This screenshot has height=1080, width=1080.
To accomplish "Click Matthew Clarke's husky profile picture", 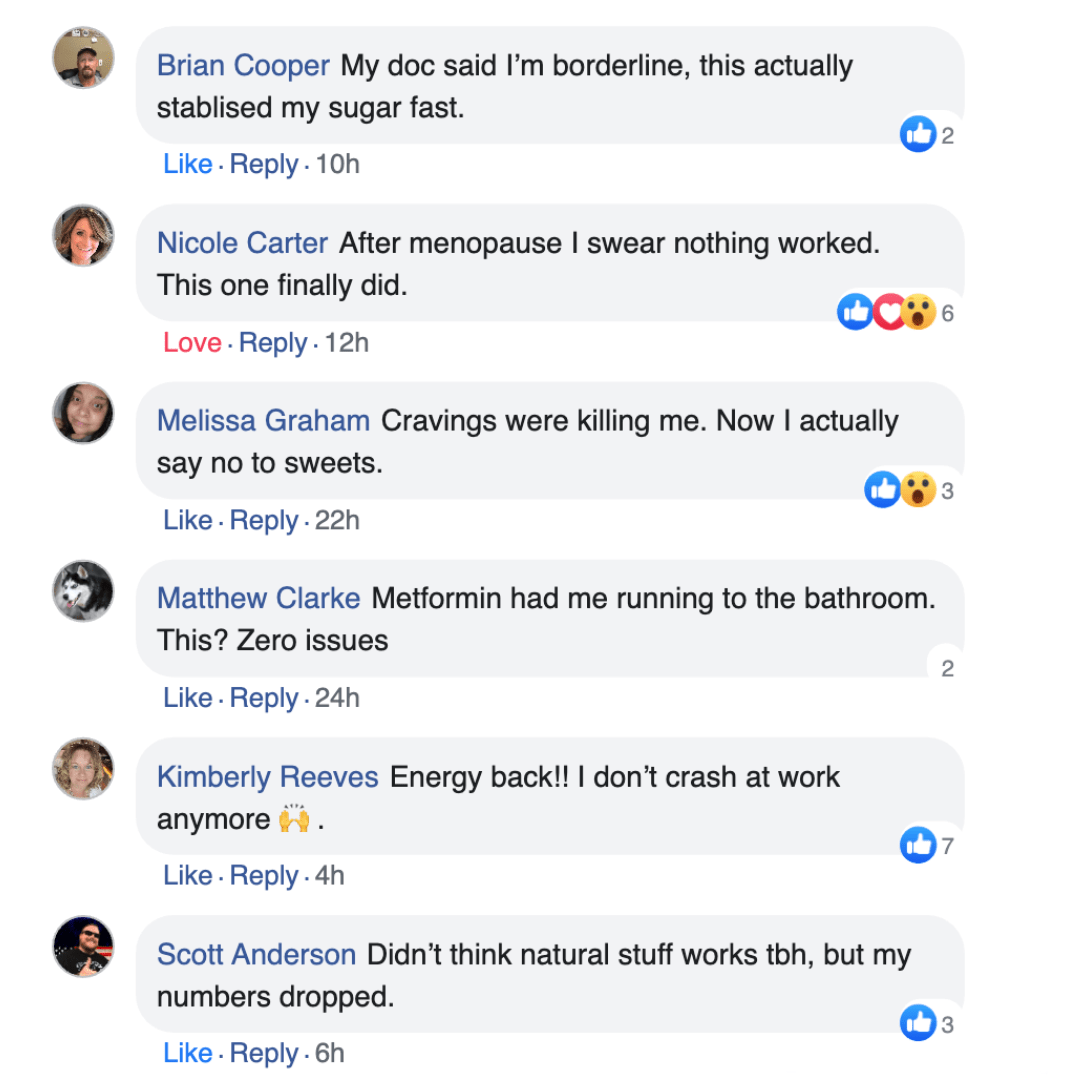I will click(83, 591).
